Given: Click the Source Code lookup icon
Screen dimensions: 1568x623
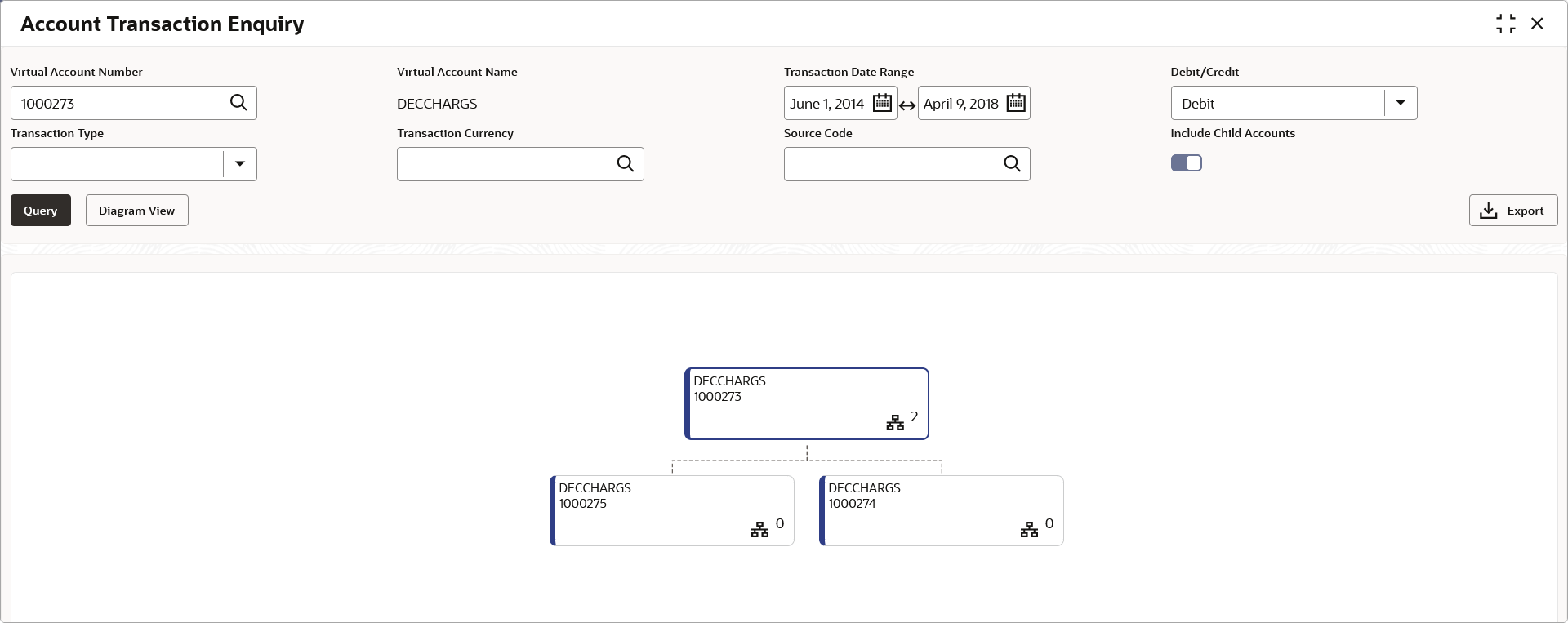Looking at the screenshot, I should 1012,164.
